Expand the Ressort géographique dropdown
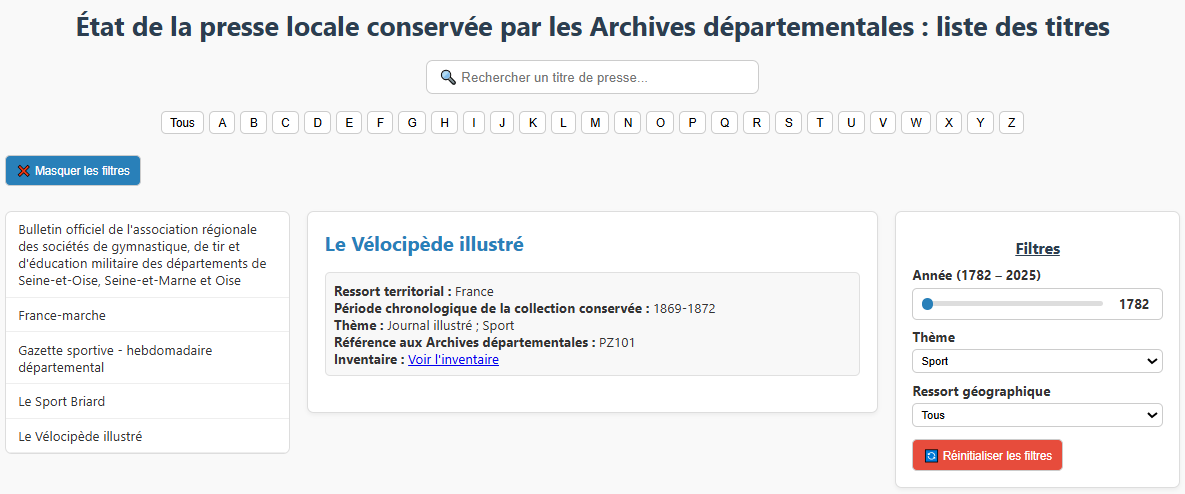Image resolution: width=1185 pixels, height=494 pixels. click(1037, 415)
